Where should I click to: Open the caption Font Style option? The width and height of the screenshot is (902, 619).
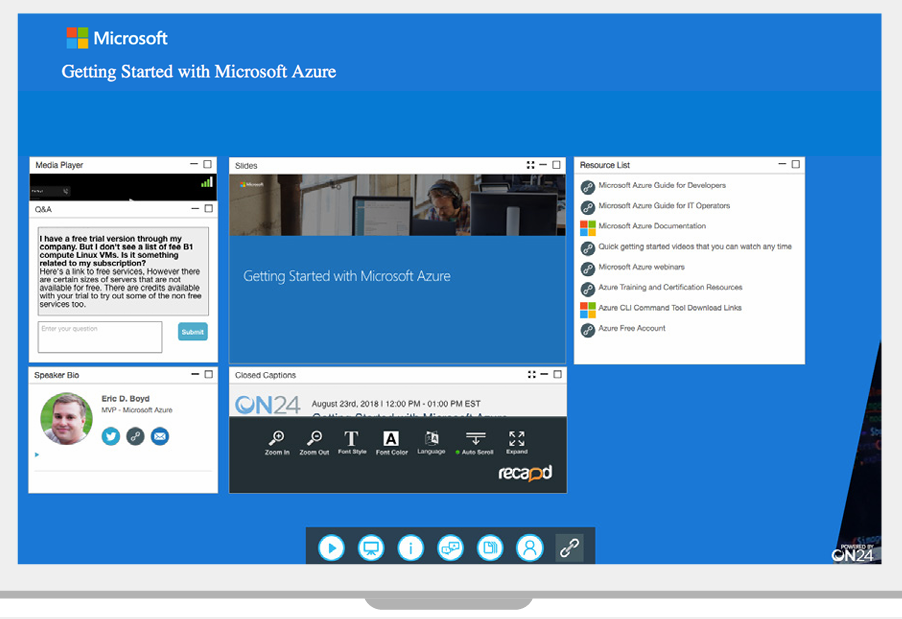pyautogui.click(x=351, y=441)
